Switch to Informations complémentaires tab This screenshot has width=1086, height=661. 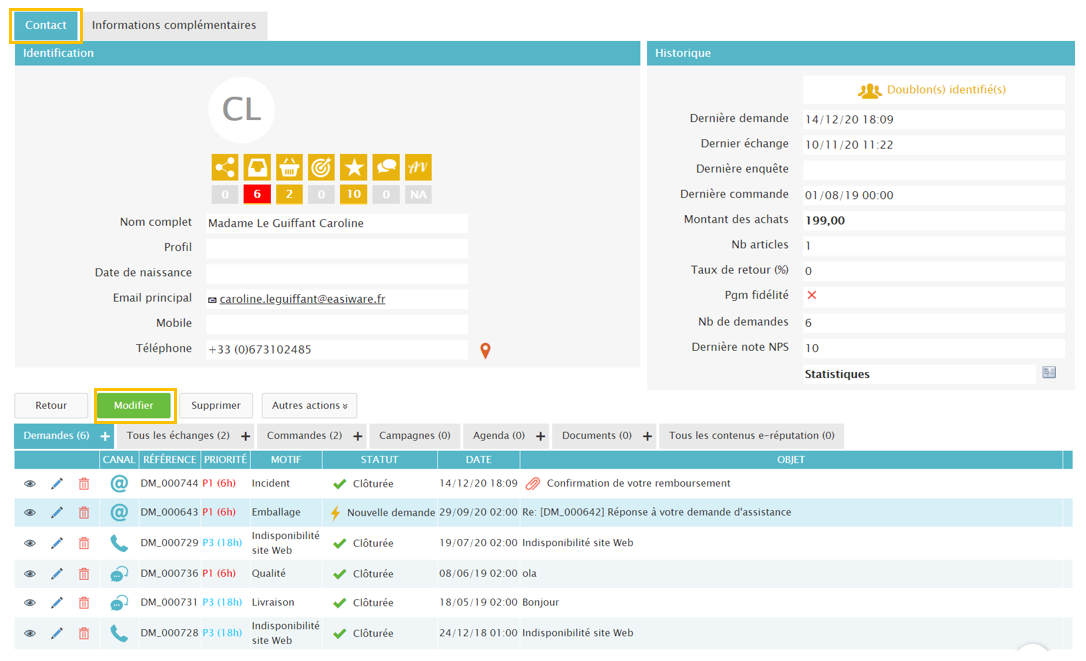click(x=174, y=25)
